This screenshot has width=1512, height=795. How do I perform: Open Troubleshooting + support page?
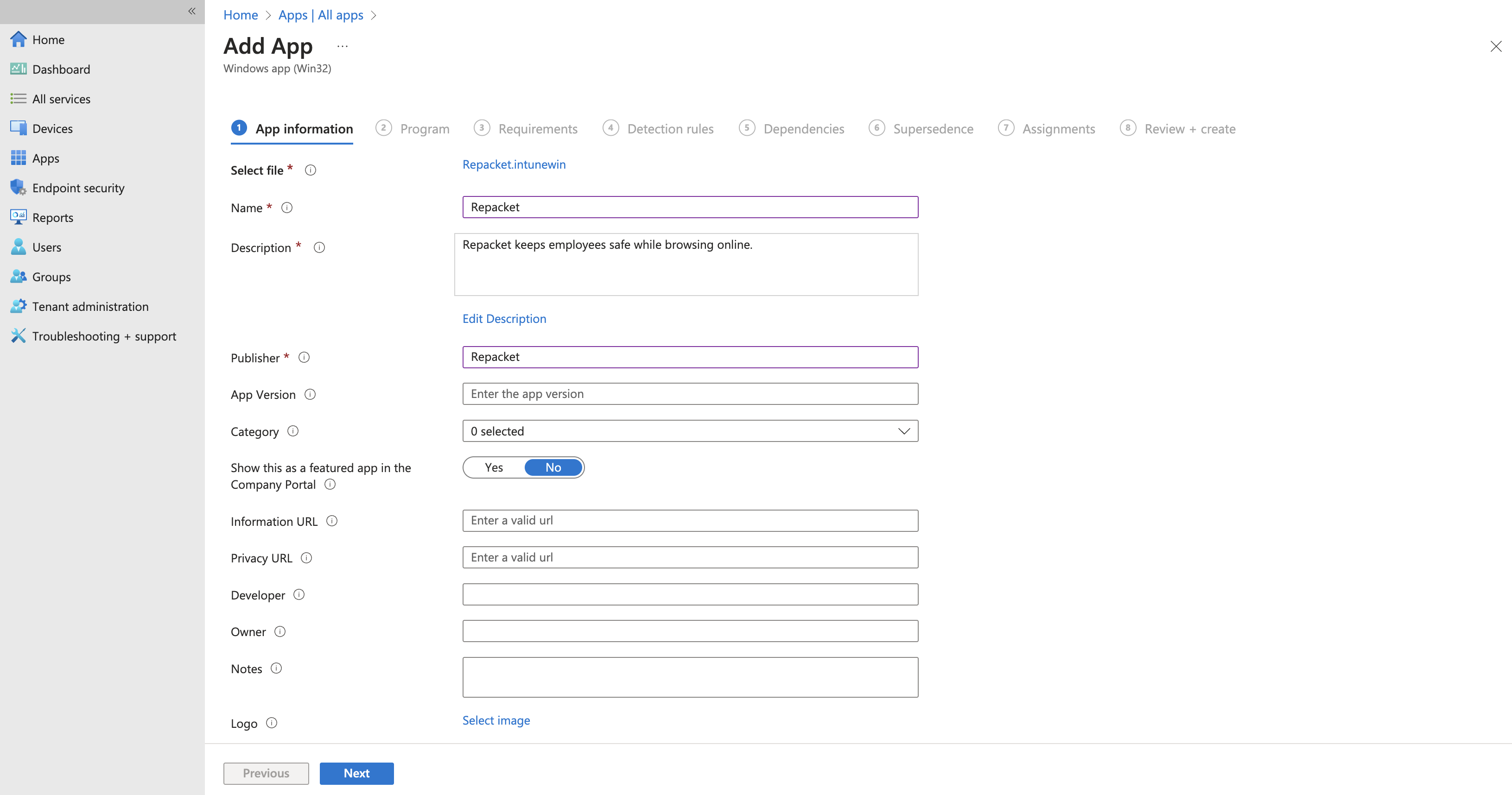[x=104, y=336]
